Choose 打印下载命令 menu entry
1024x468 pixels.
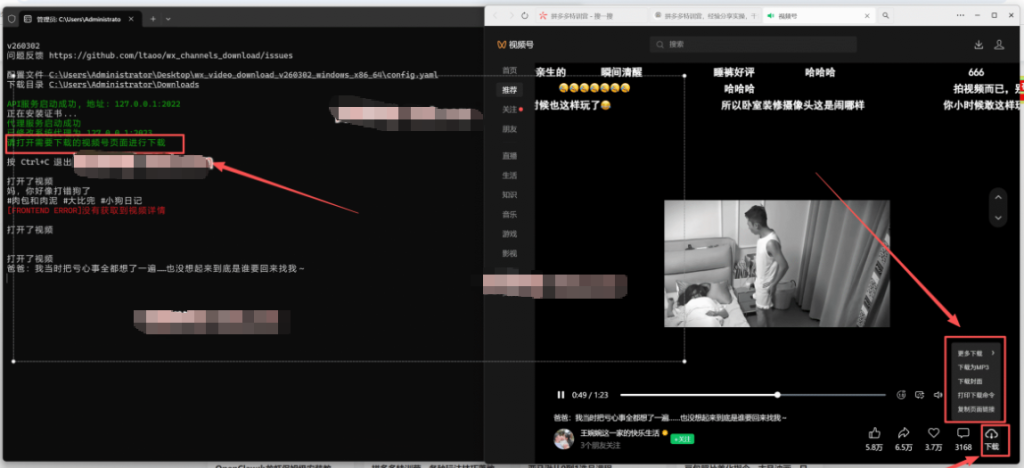[x=977, y=395]
